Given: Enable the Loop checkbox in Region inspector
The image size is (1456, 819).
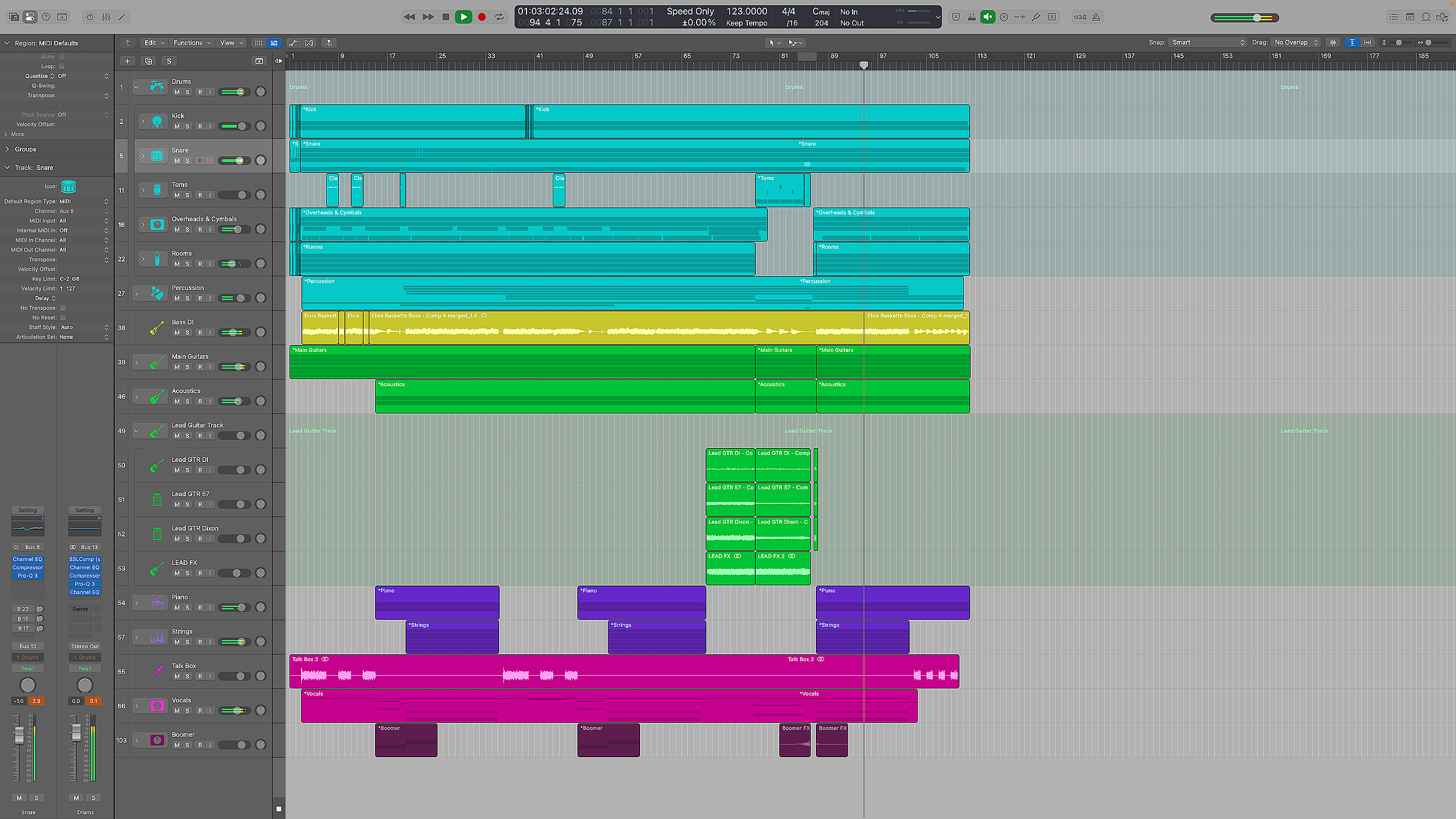Looking at the screenshot, I should [62, 66].
